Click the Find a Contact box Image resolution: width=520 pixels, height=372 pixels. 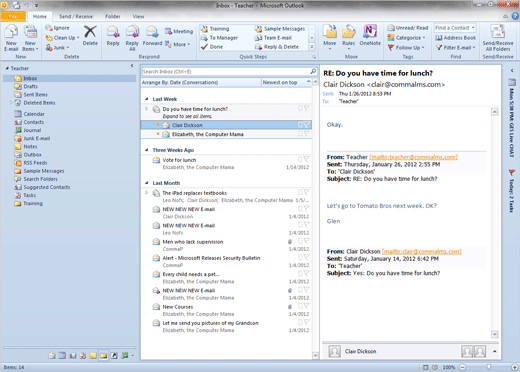(x=455, y=28)
